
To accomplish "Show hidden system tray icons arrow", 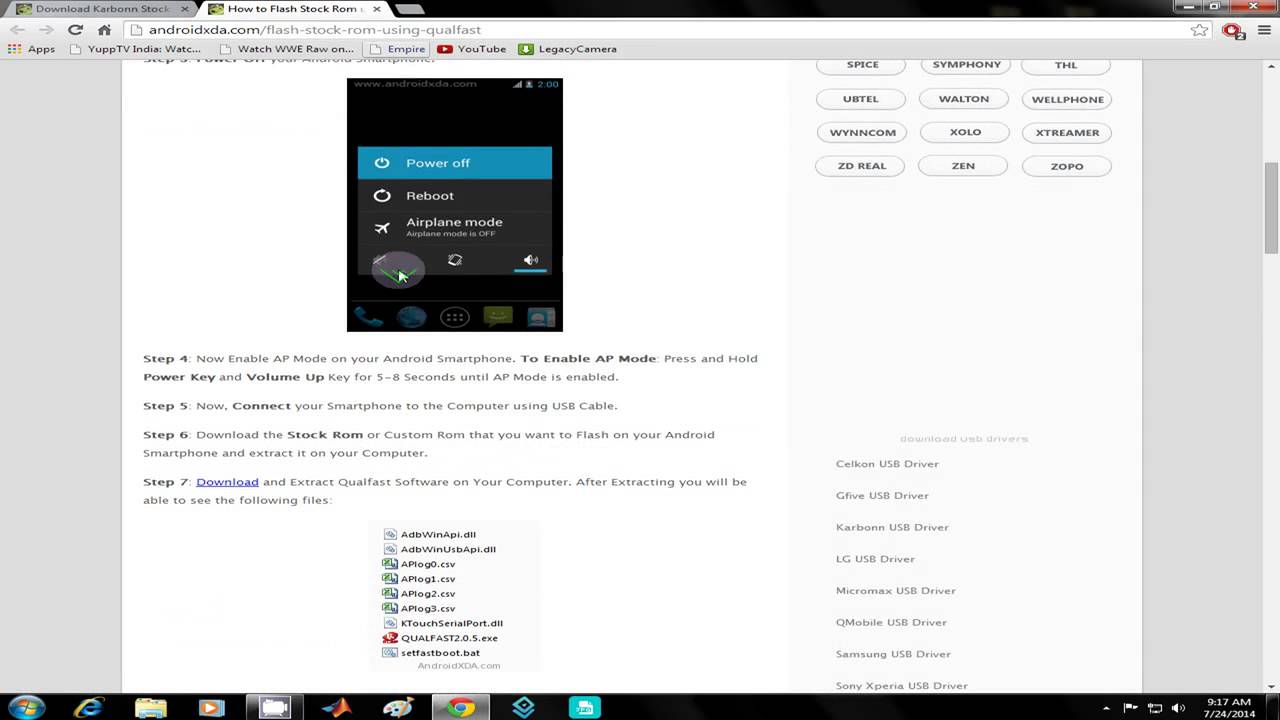I will click(x=1108, y=708).
